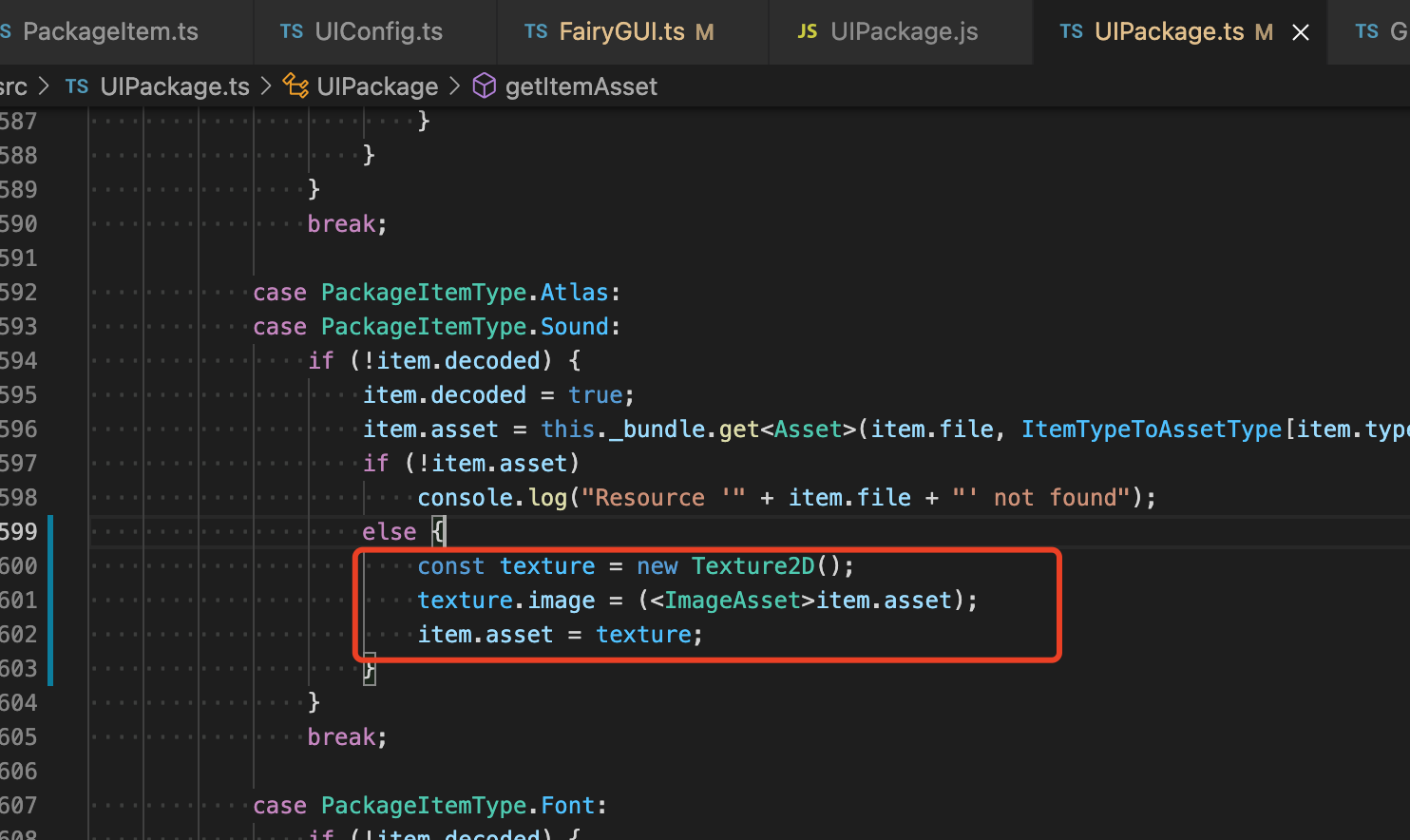Select line number 596 in the gutter
This screenshot has width=1410, height=840.
(x=19, y=429)
